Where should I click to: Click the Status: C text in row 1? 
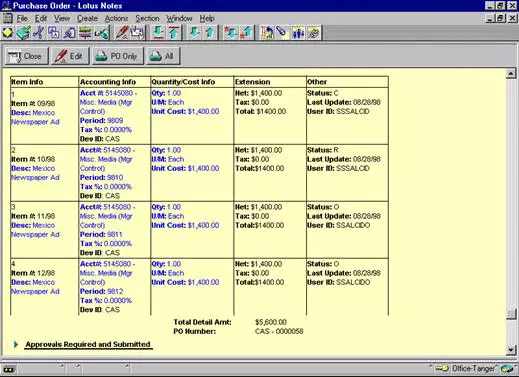pyautogui.click(x=323, y=93)
